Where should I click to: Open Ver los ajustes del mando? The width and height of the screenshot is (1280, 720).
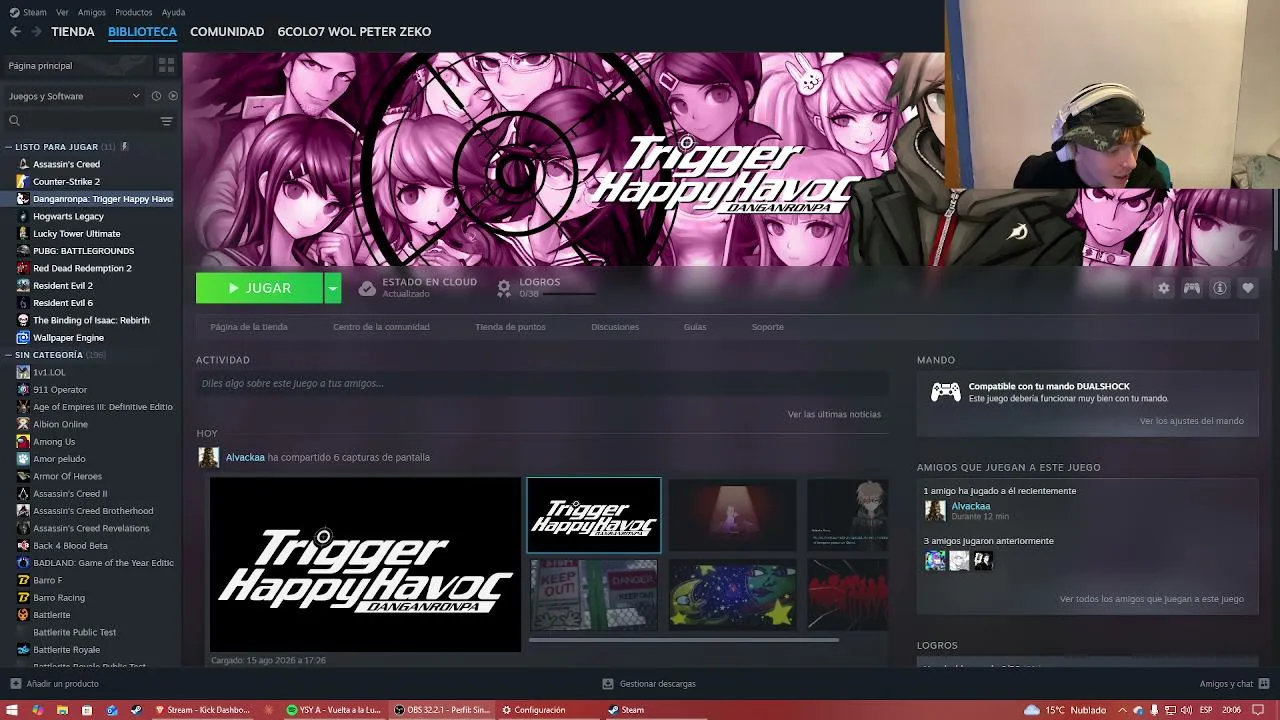tap(1192, 421)
